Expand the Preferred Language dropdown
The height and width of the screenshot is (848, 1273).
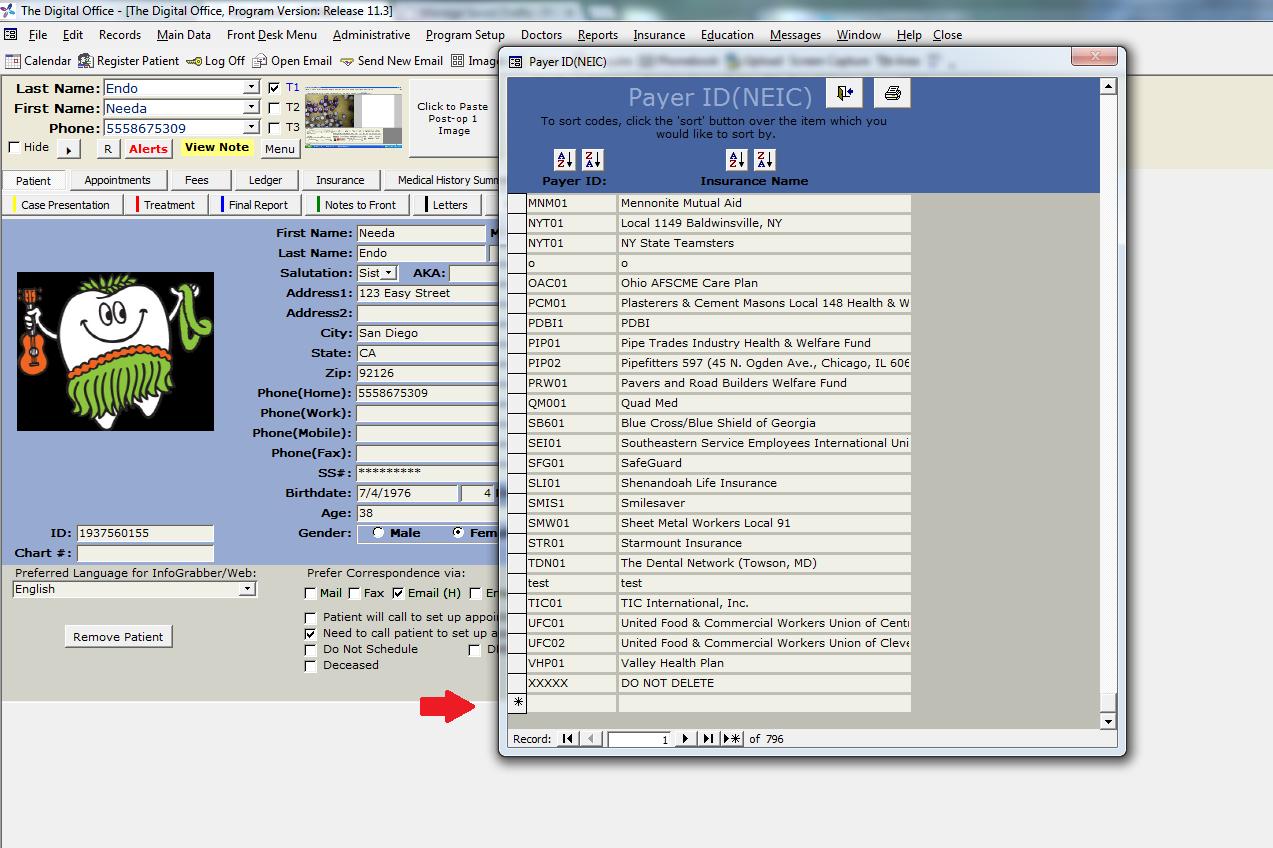coord(247,589)
